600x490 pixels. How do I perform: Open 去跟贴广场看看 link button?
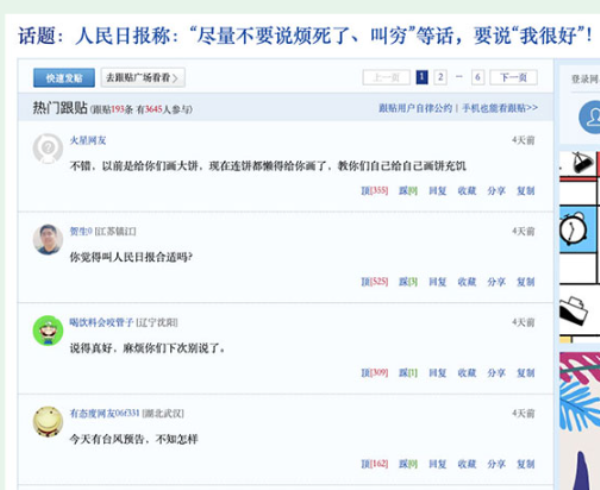pyautogui.click(x=143, y=78)
